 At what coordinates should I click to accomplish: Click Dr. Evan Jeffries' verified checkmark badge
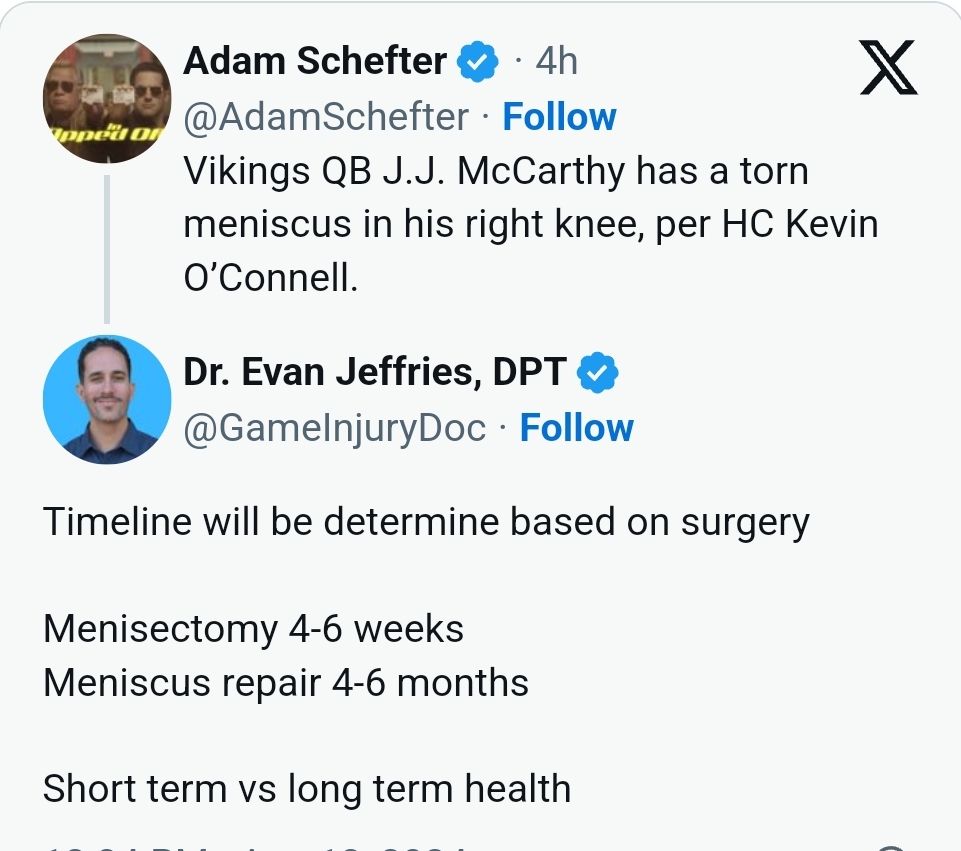coord(598,373)
